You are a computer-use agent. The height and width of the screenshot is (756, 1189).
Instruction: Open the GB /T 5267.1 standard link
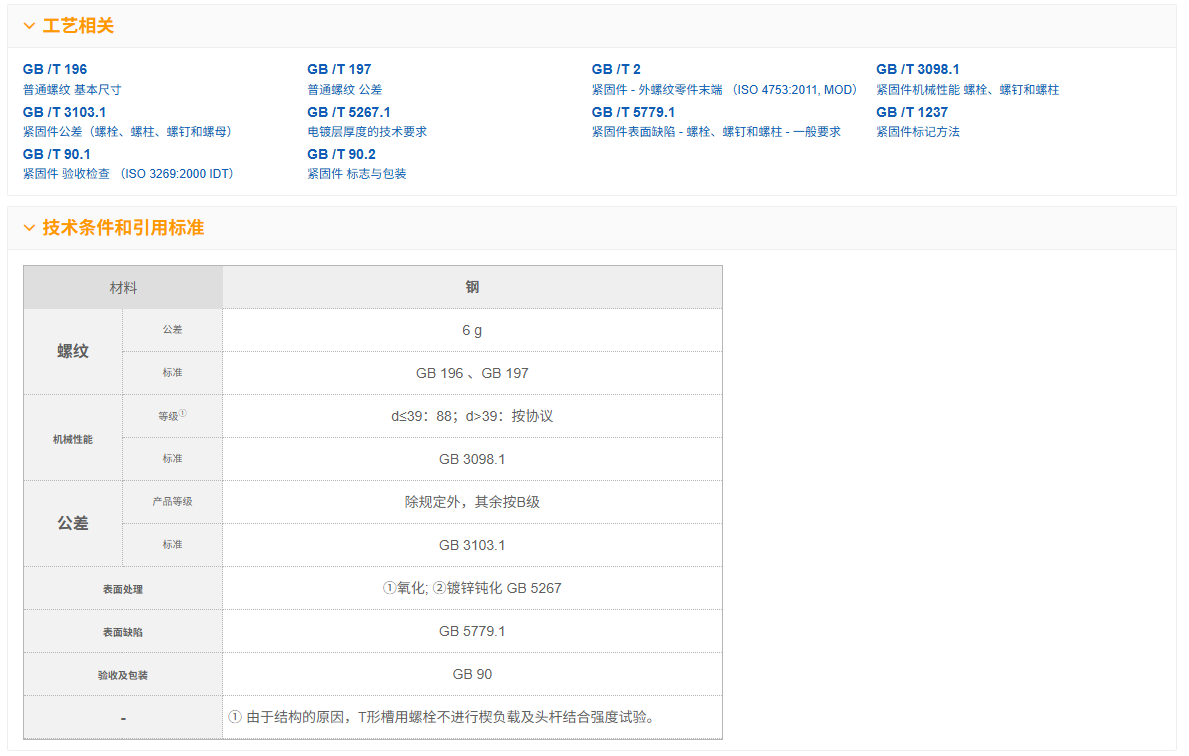(349, 112)
